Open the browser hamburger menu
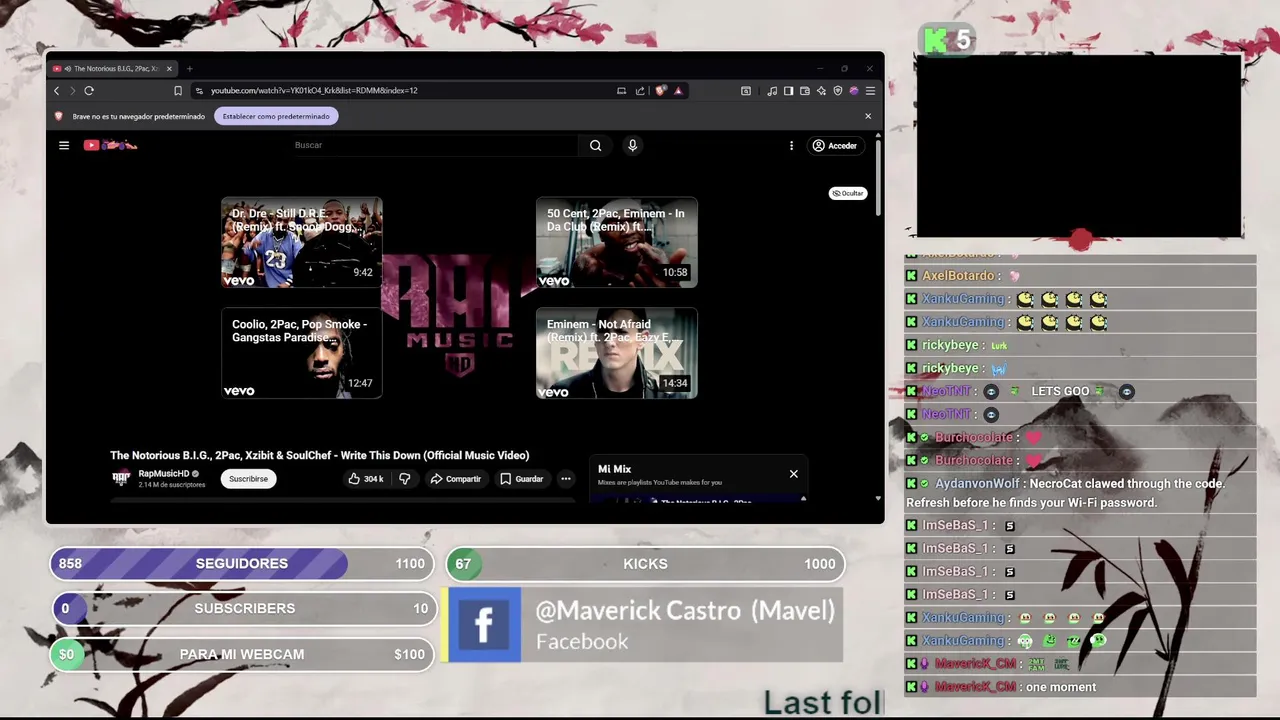Screen dimensions: 1280x720 (870, 91)
